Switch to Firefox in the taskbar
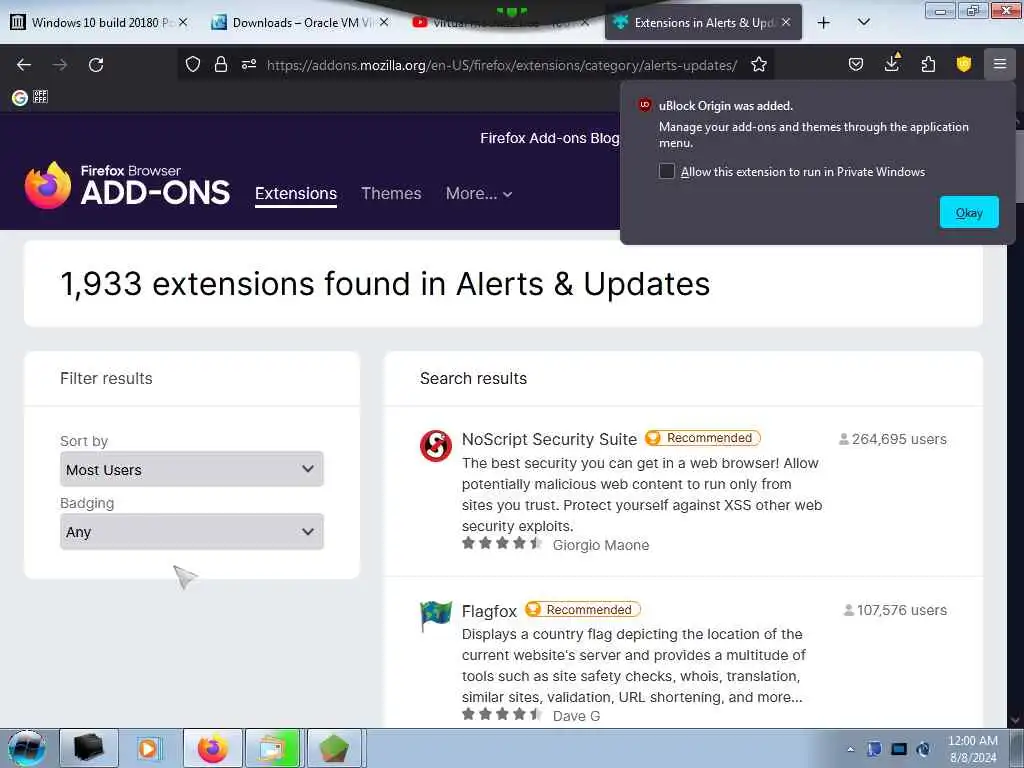The image size is (1024, 768). point(213,748)
